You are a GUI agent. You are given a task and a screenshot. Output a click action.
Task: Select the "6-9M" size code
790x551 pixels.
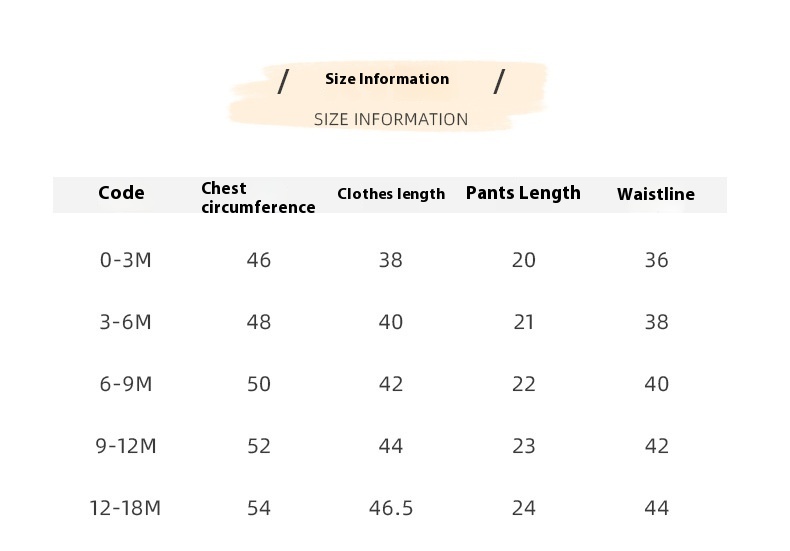point(126,384)
